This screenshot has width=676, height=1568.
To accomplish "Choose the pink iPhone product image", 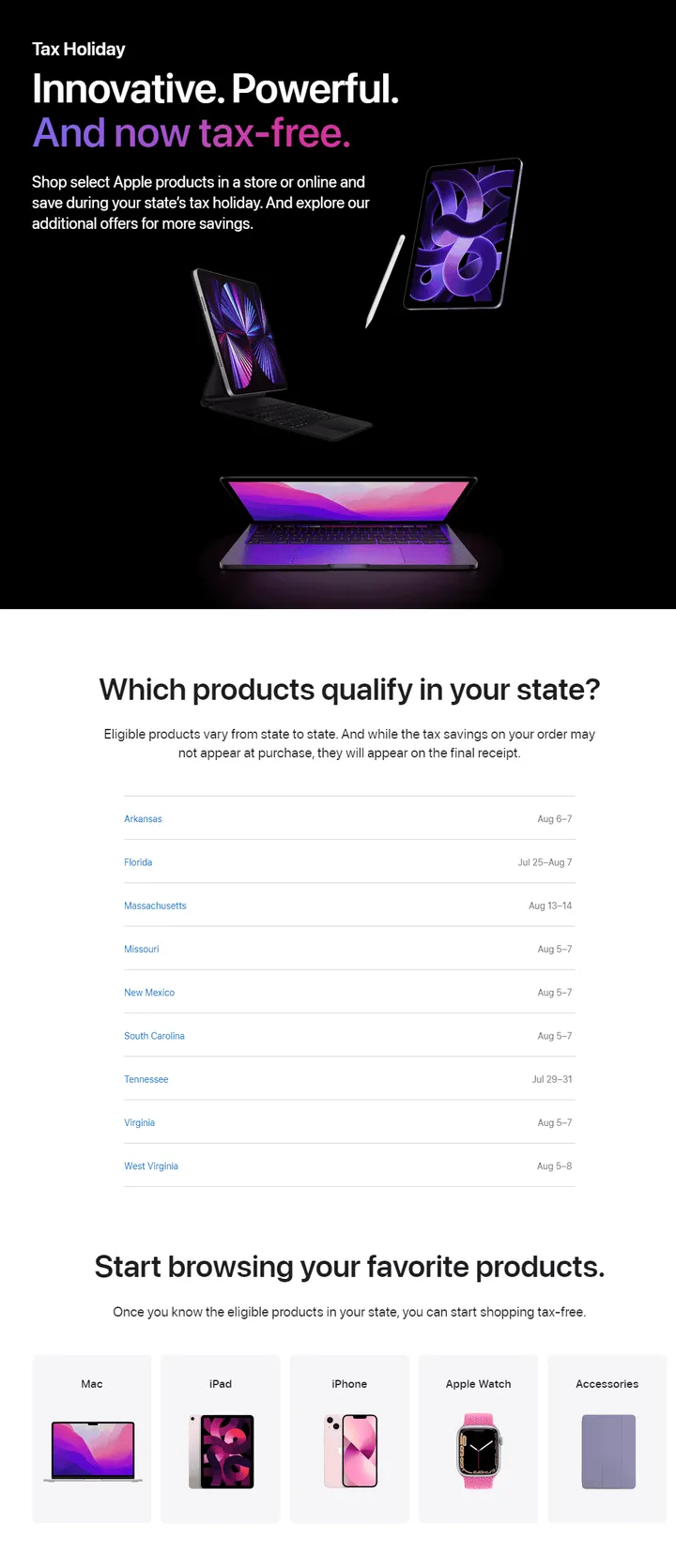I will click(349, 1451).
